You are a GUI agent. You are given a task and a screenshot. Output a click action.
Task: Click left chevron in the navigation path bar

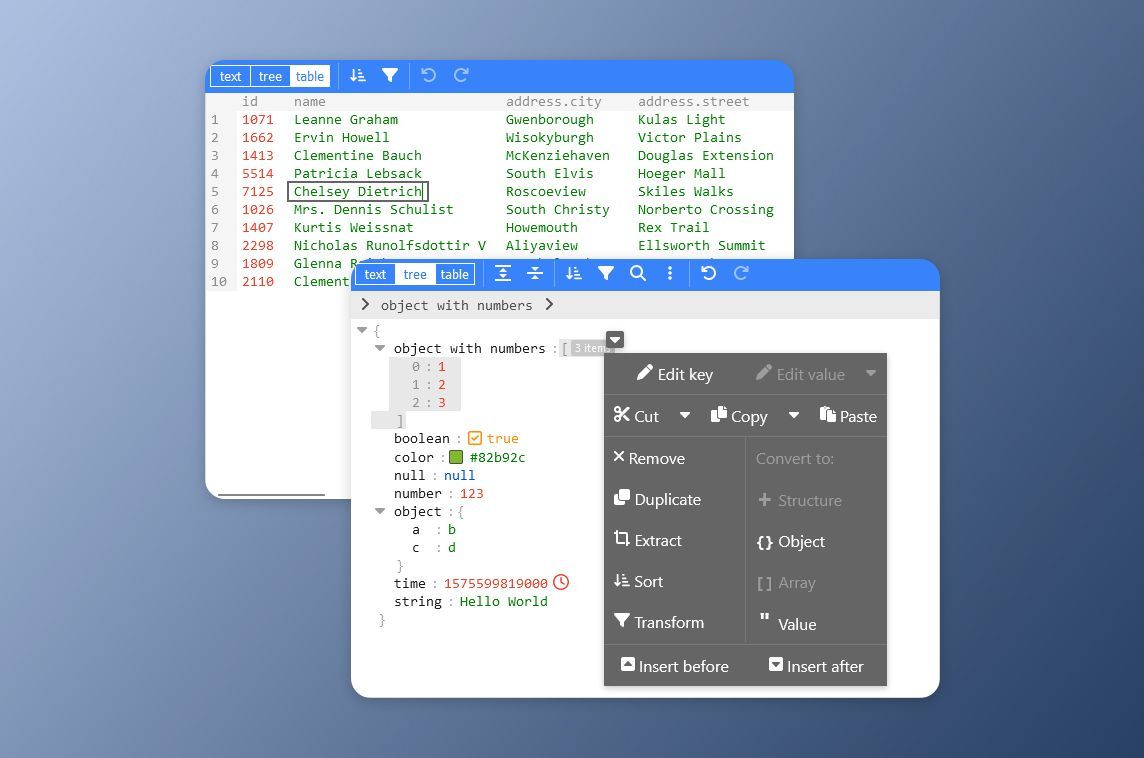[366, 304]
